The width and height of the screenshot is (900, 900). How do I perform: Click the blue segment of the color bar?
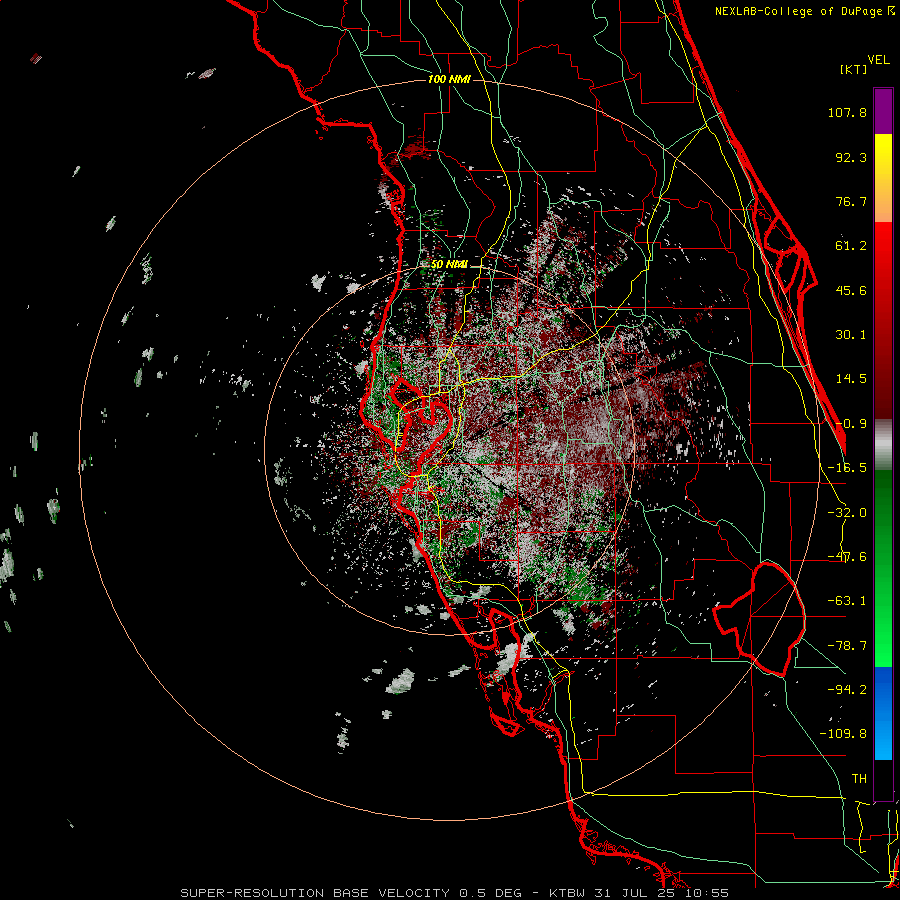coord(883,713)
